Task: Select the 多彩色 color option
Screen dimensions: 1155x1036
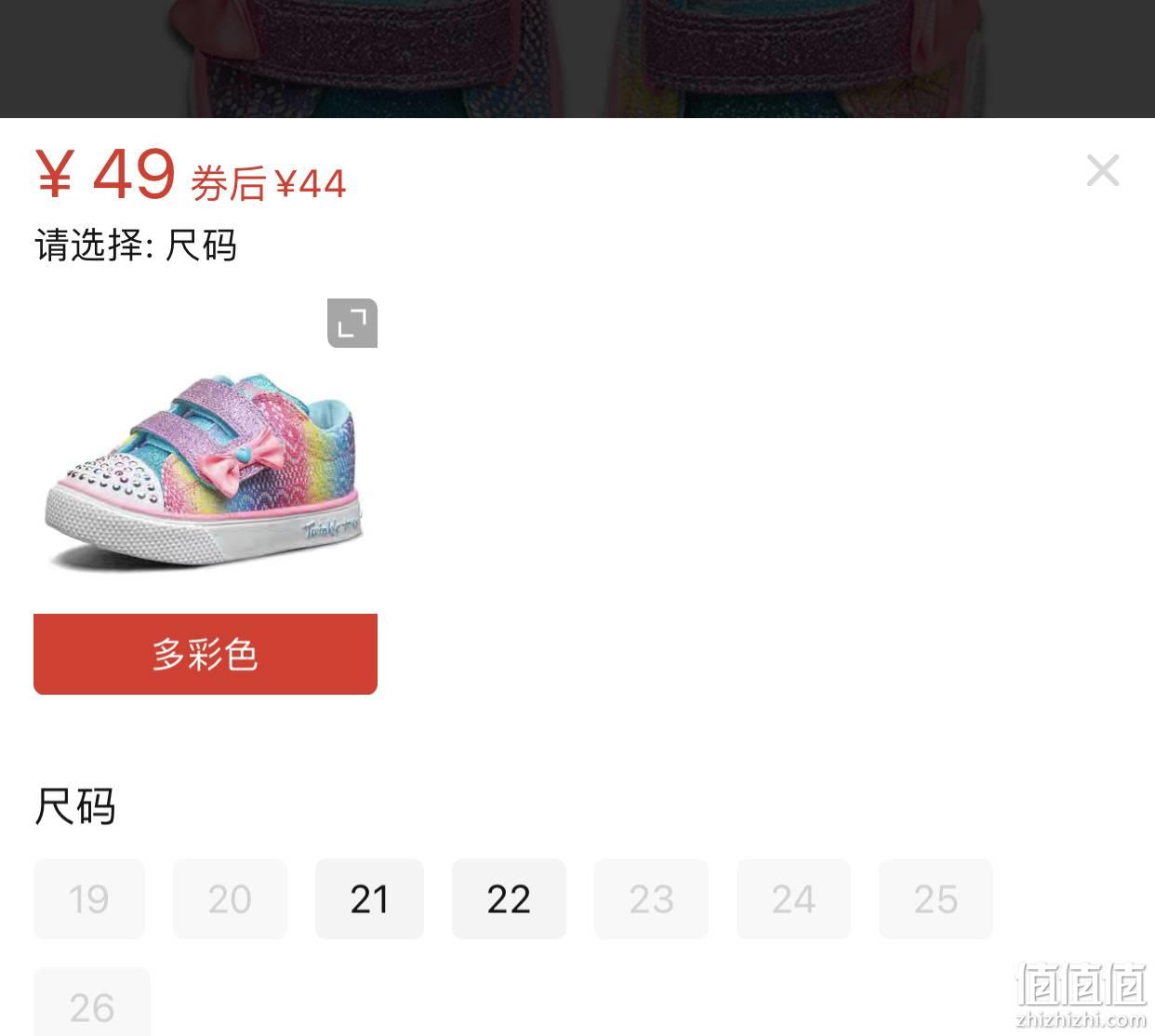Action: tap(206, 654)
